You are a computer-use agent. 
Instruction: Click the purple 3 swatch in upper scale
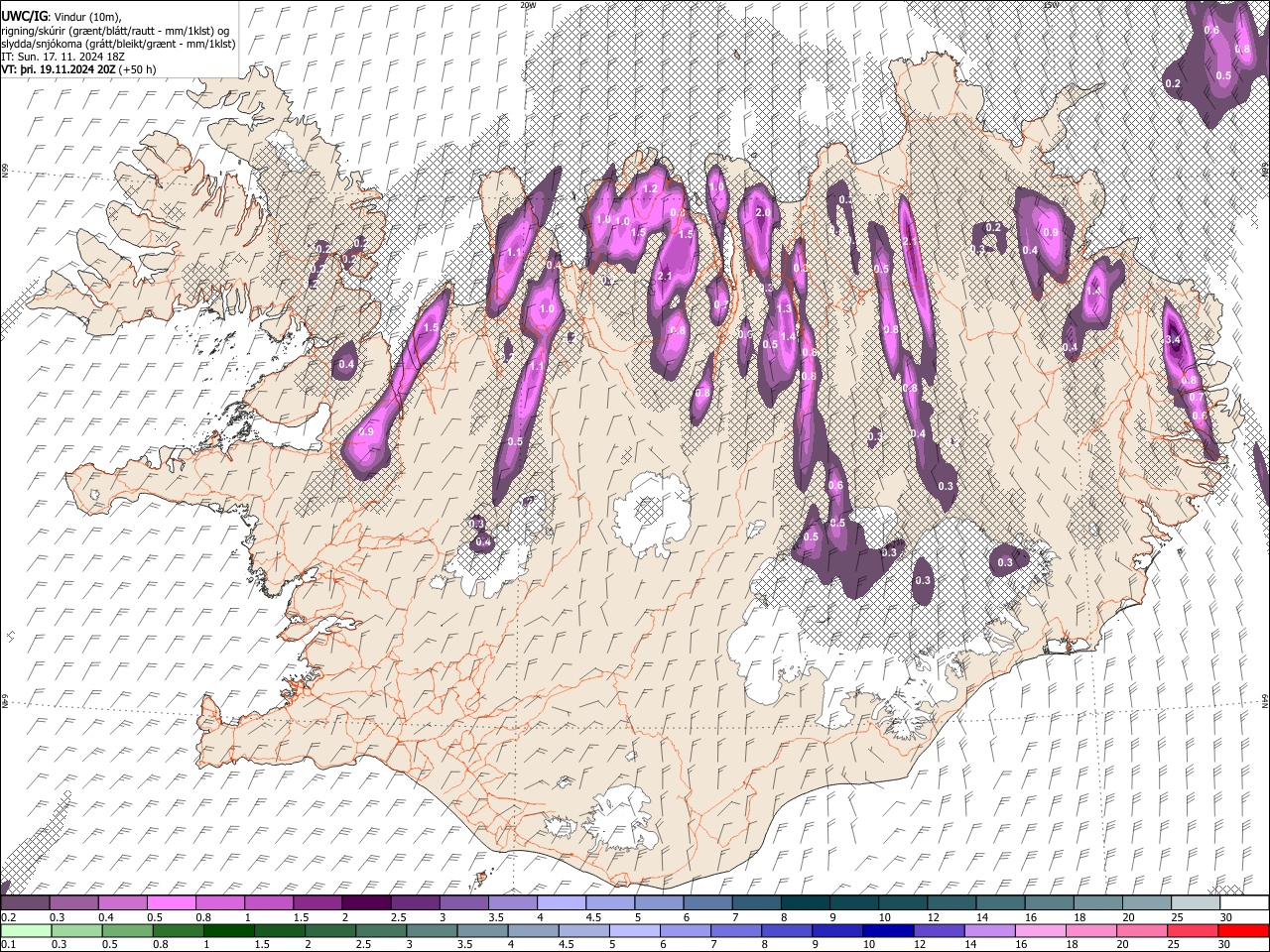point(462,902)
